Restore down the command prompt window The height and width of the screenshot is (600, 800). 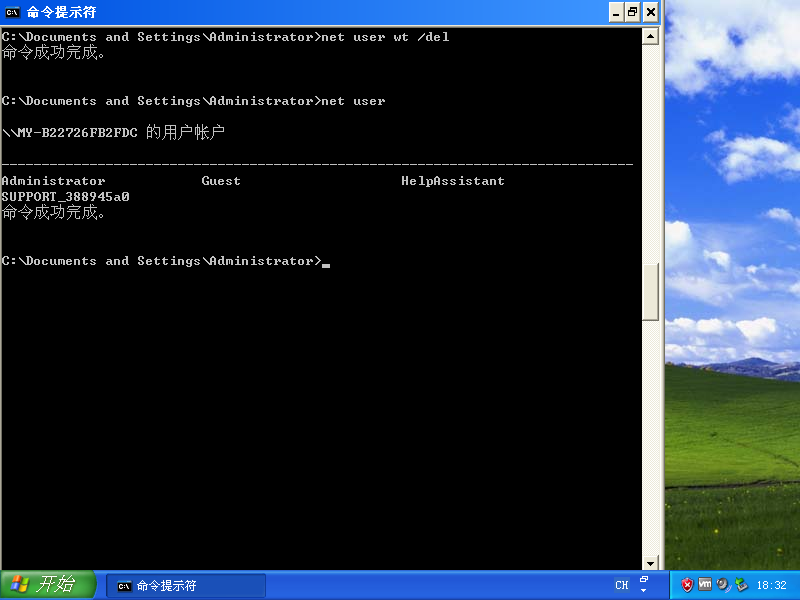coord(633,12)
